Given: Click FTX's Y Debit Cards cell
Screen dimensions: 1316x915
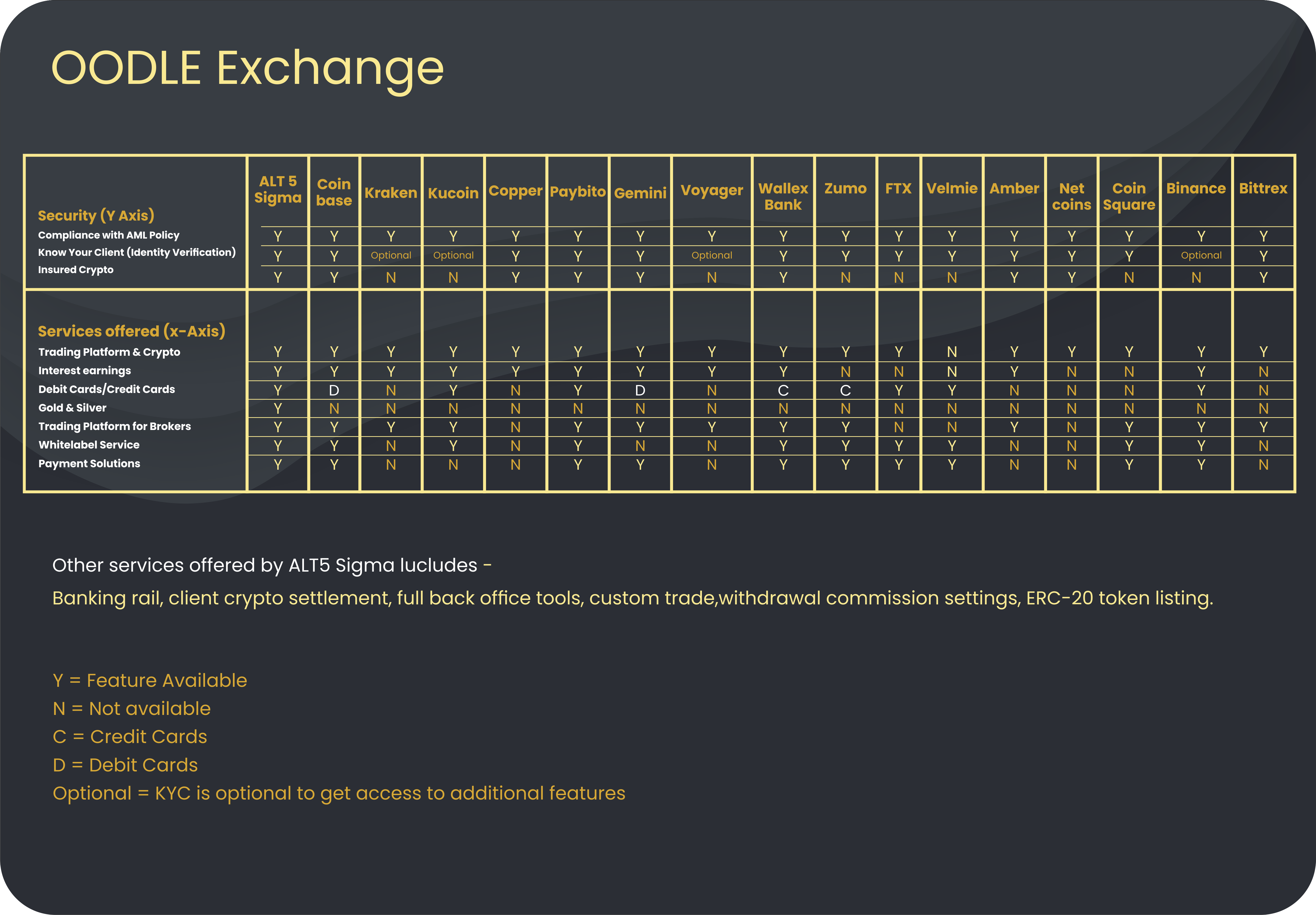Looking at the screenshot, I should (899, 391).
